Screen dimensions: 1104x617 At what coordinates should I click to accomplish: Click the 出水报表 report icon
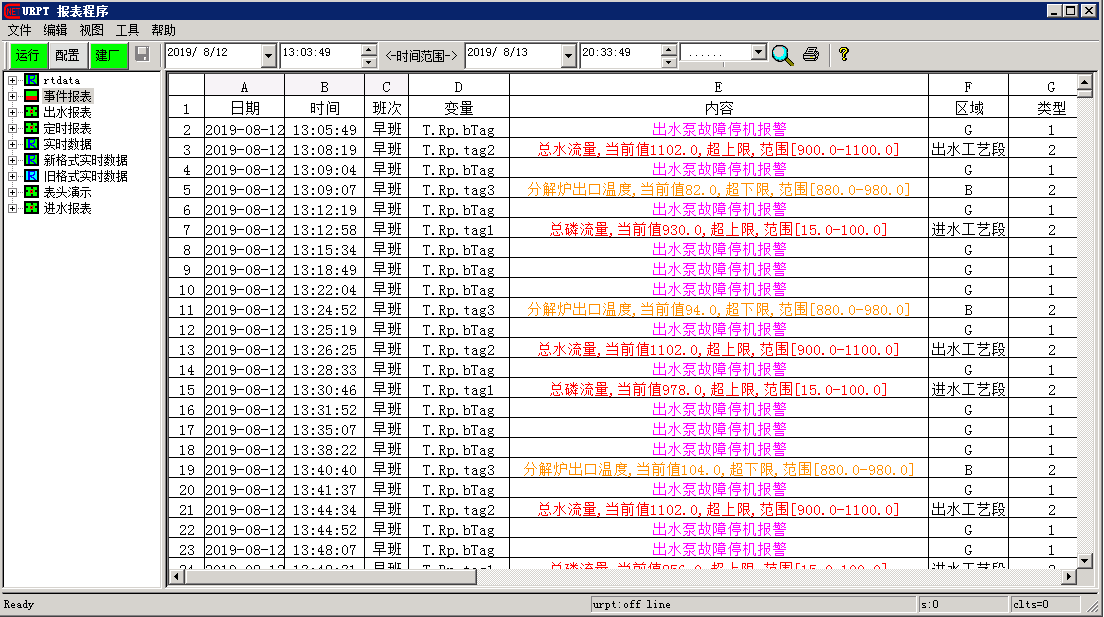coord(32,112)
